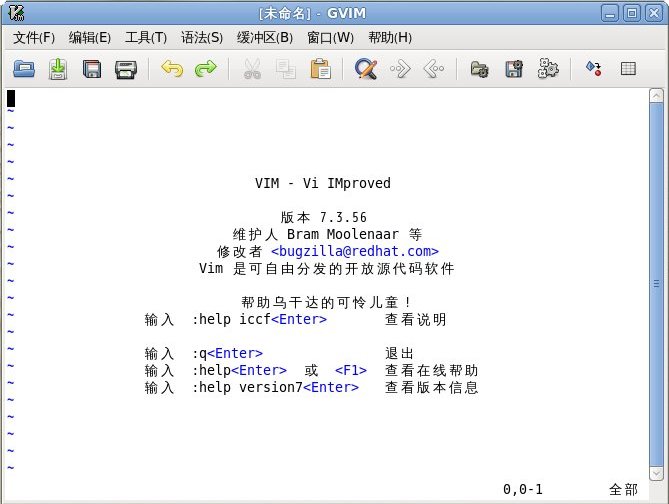Click the scrollbar down arrow

[x=656, y=473]
